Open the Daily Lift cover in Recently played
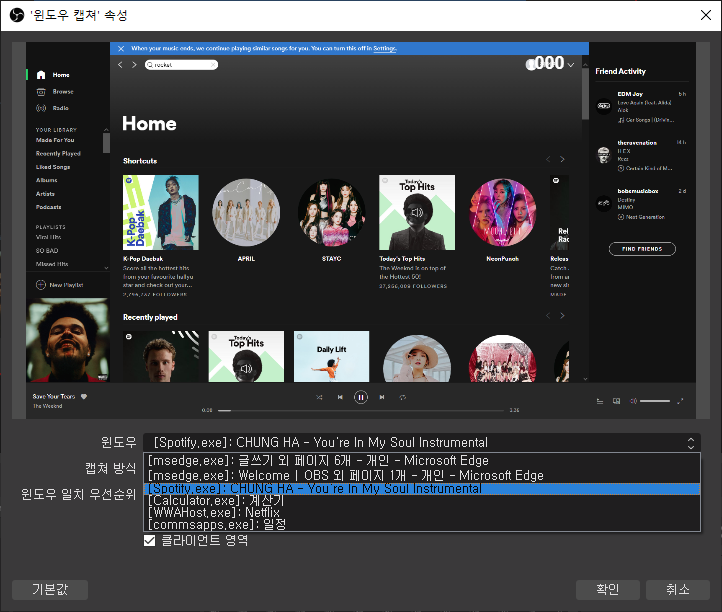Viewport: 722px width, 612px height. pyautogui.click(x=332, y=356)
